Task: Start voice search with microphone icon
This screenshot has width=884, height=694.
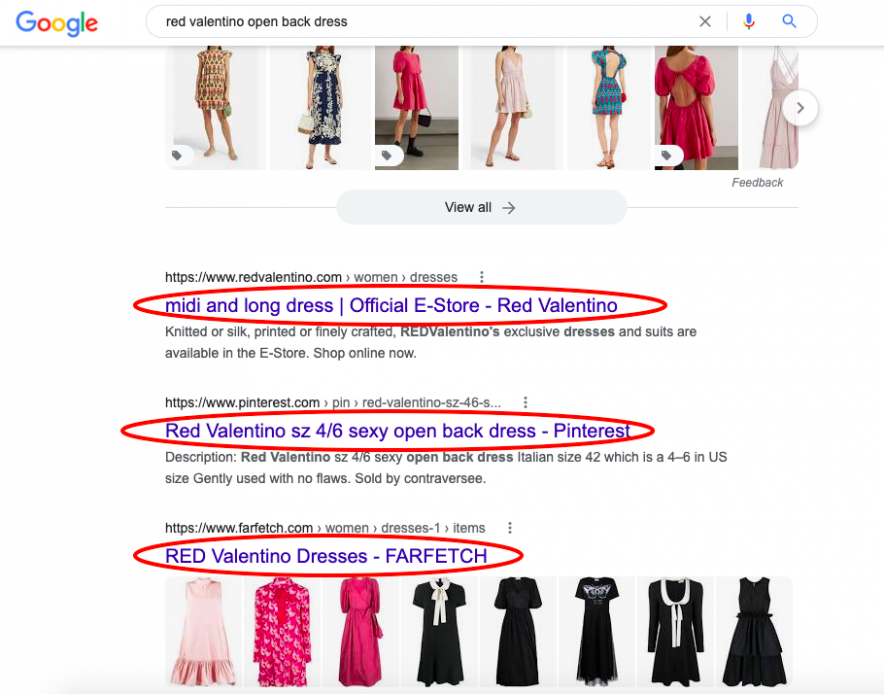Action: tap(749, 21)
